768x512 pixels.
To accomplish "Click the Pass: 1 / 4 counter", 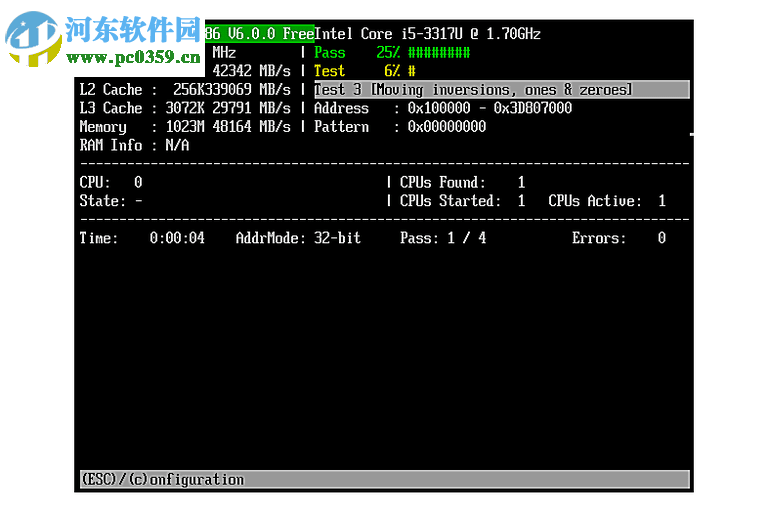I will (x=443, y=239).
